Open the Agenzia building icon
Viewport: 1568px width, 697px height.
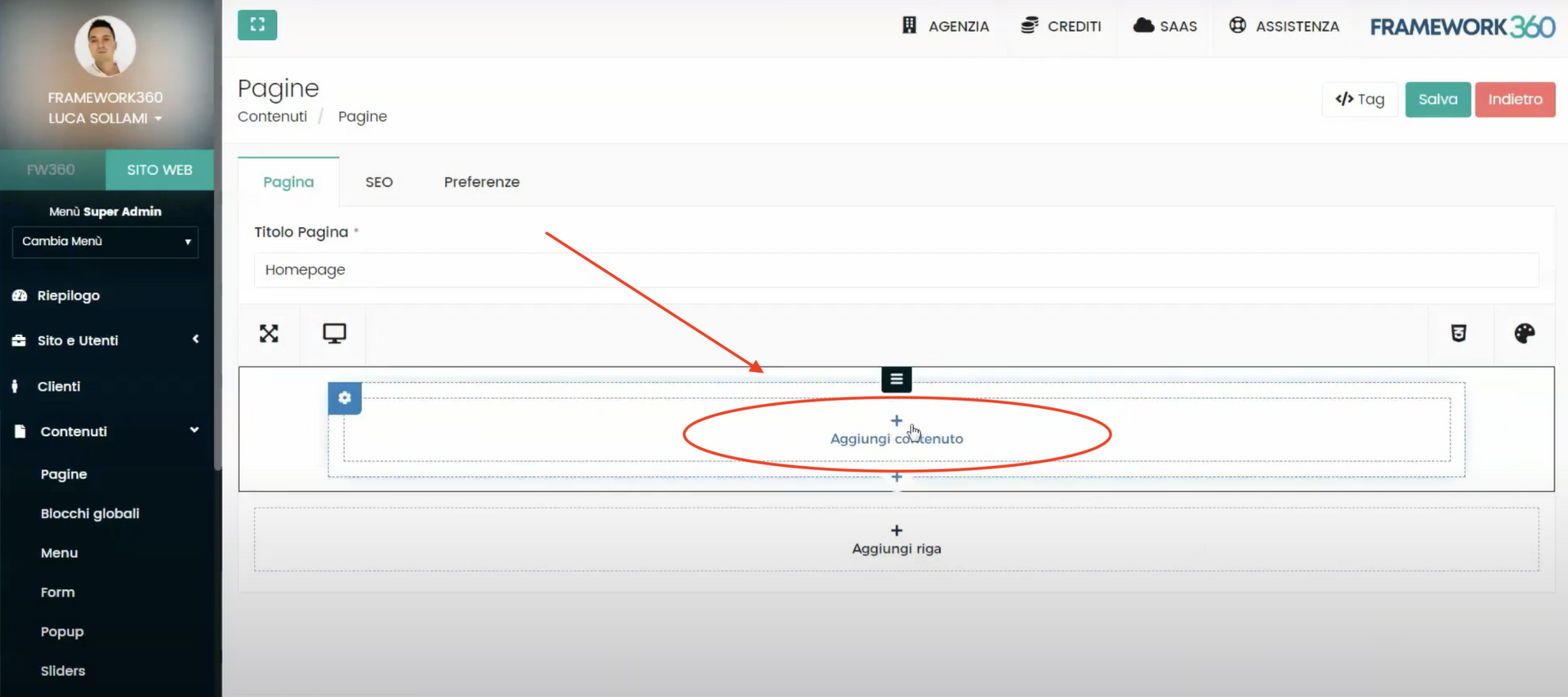(909, 25)
